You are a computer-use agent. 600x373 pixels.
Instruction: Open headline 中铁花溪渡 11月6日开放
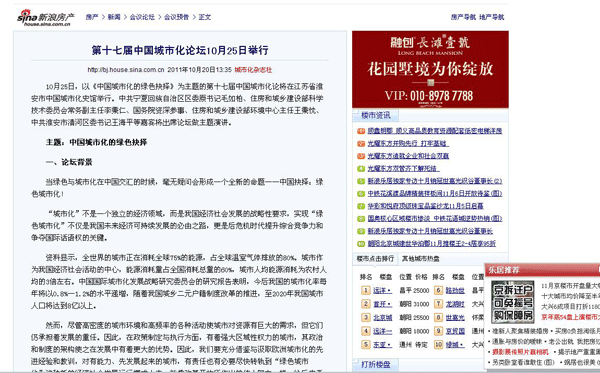(435, 193)
